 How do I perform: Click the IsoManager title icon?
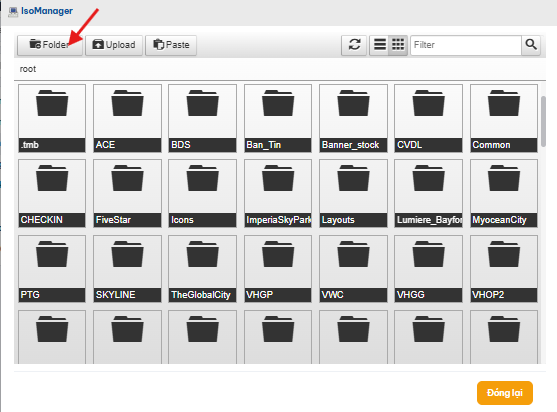(x=13, y=12)
